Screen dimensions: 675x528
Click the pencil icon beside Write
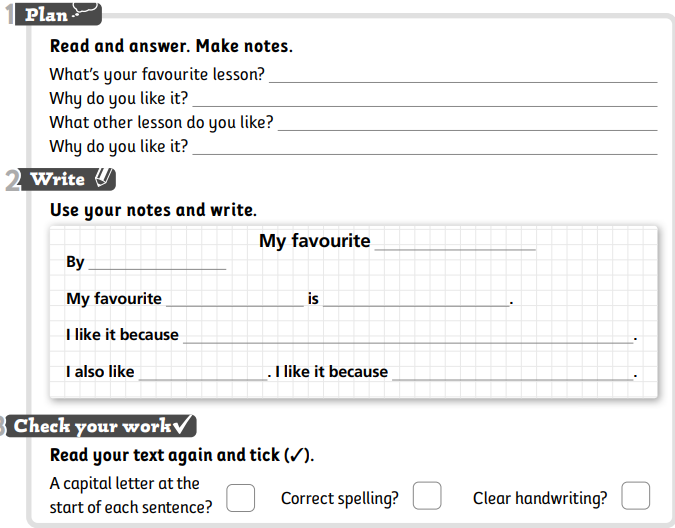tap(103, 179)
